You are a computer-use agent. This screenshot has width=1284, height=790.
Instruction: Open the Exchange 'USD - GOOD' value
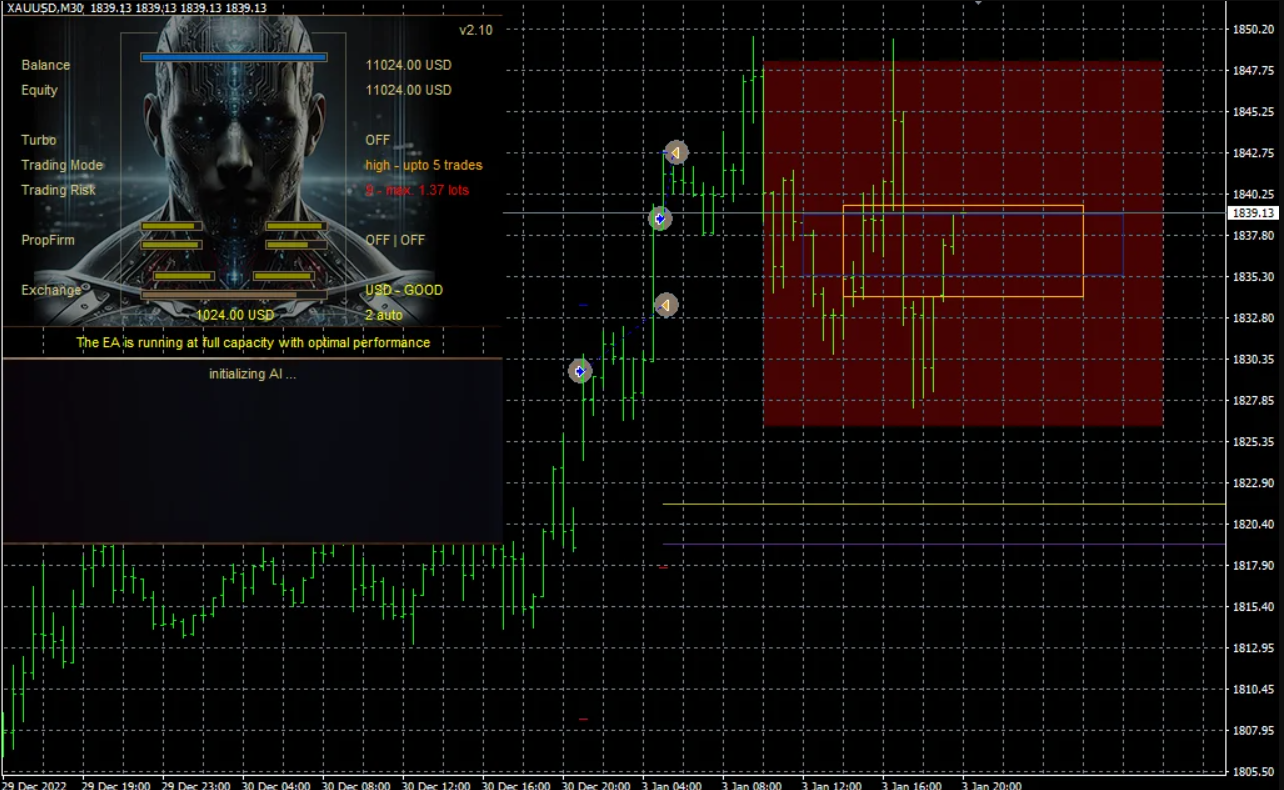tap(403, 290)
